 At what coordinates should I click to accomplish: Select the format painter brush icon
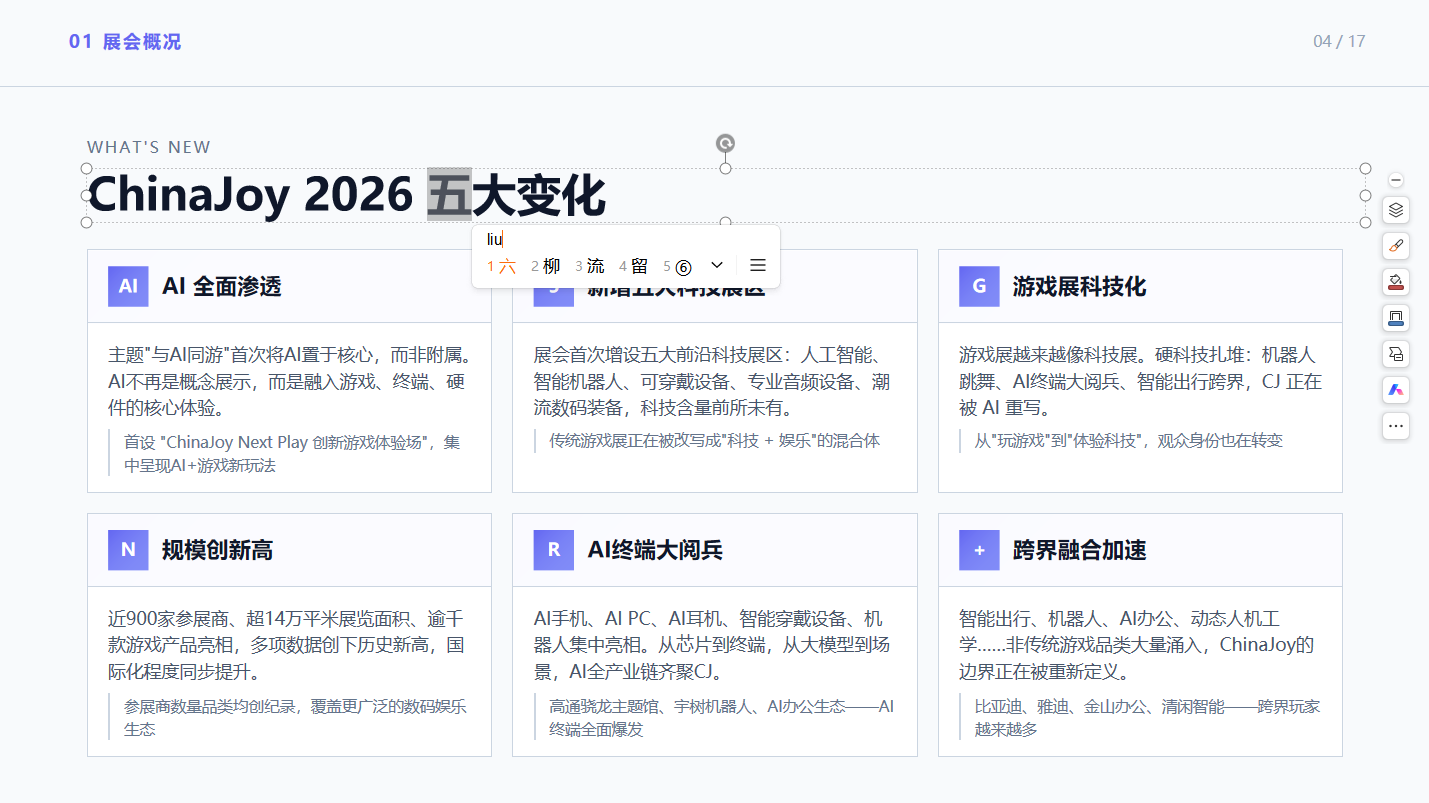tap(1396, 246)
